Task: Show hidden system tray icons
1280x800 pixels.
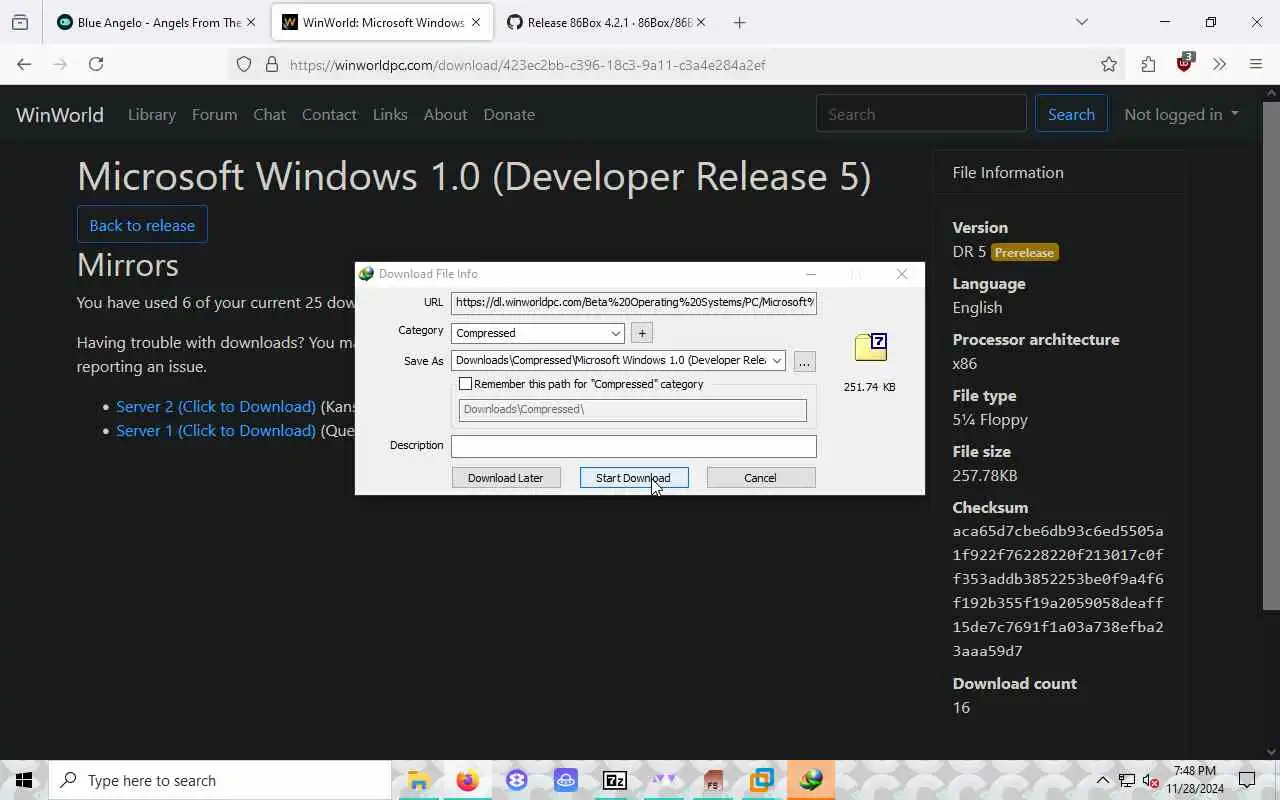Action: 1103,780
